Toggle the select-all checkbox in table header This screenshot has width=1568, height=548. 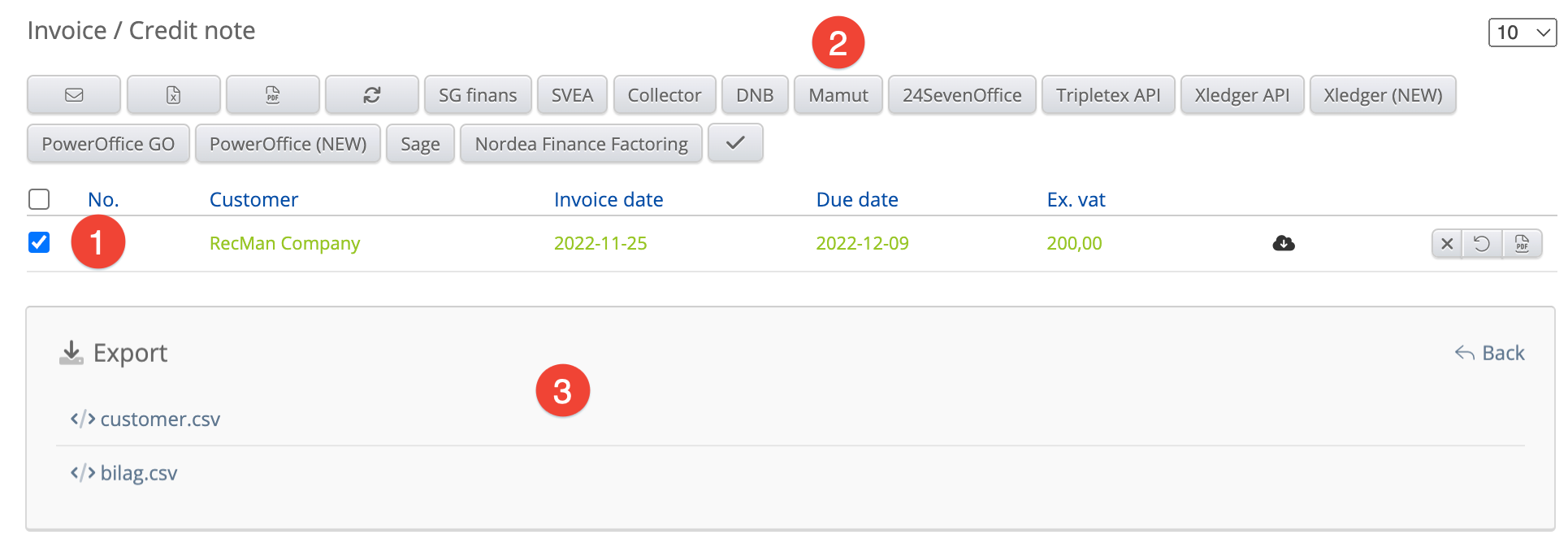click(39, 199)
